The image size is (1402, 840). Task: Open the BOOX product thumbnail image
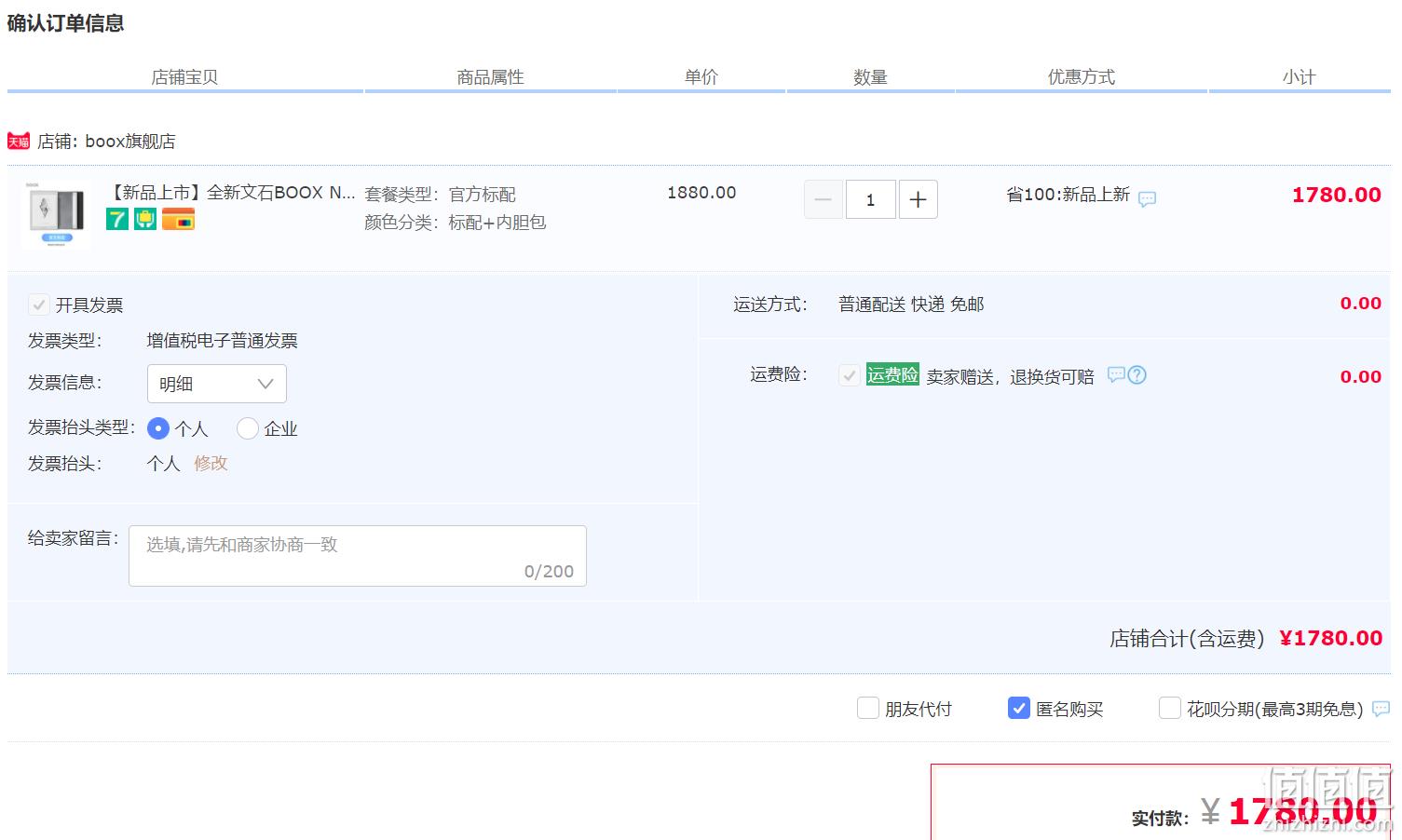tap(56, 213)
